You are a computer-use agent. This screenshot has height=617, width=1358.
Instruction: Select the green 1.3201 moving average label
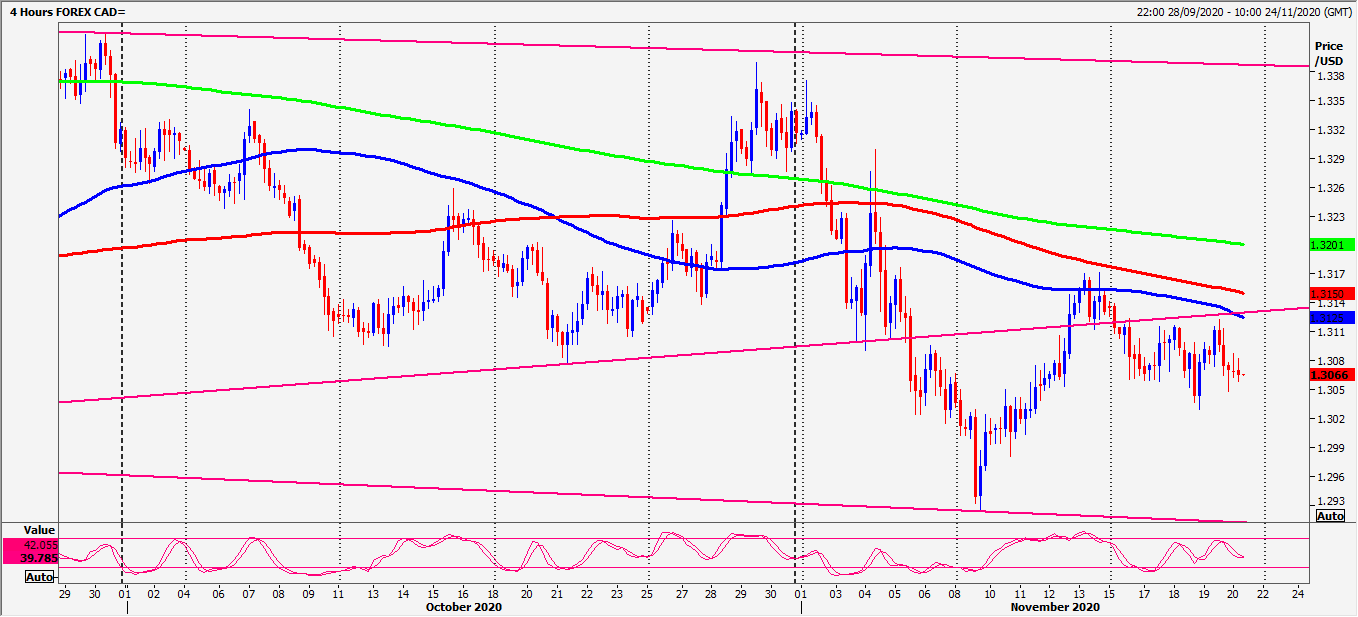click(1331, 245)
